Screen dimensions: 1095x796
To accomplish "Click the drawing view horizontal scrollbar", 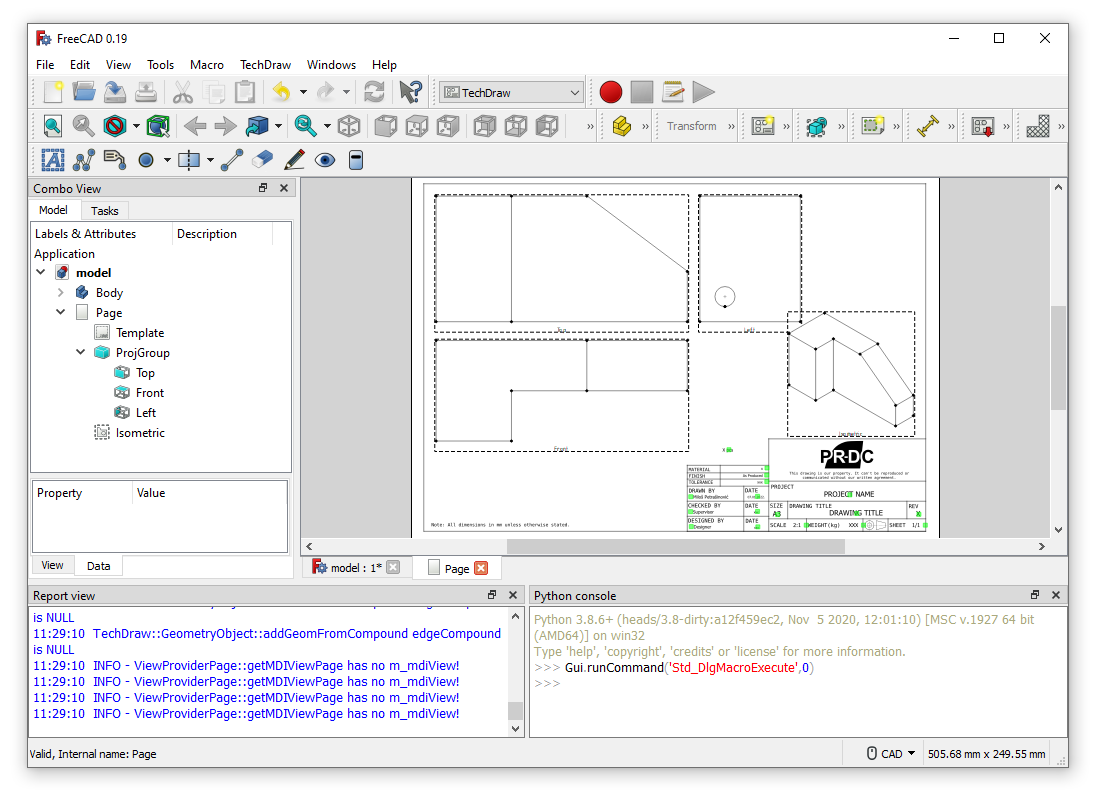I will click(675, 546).
